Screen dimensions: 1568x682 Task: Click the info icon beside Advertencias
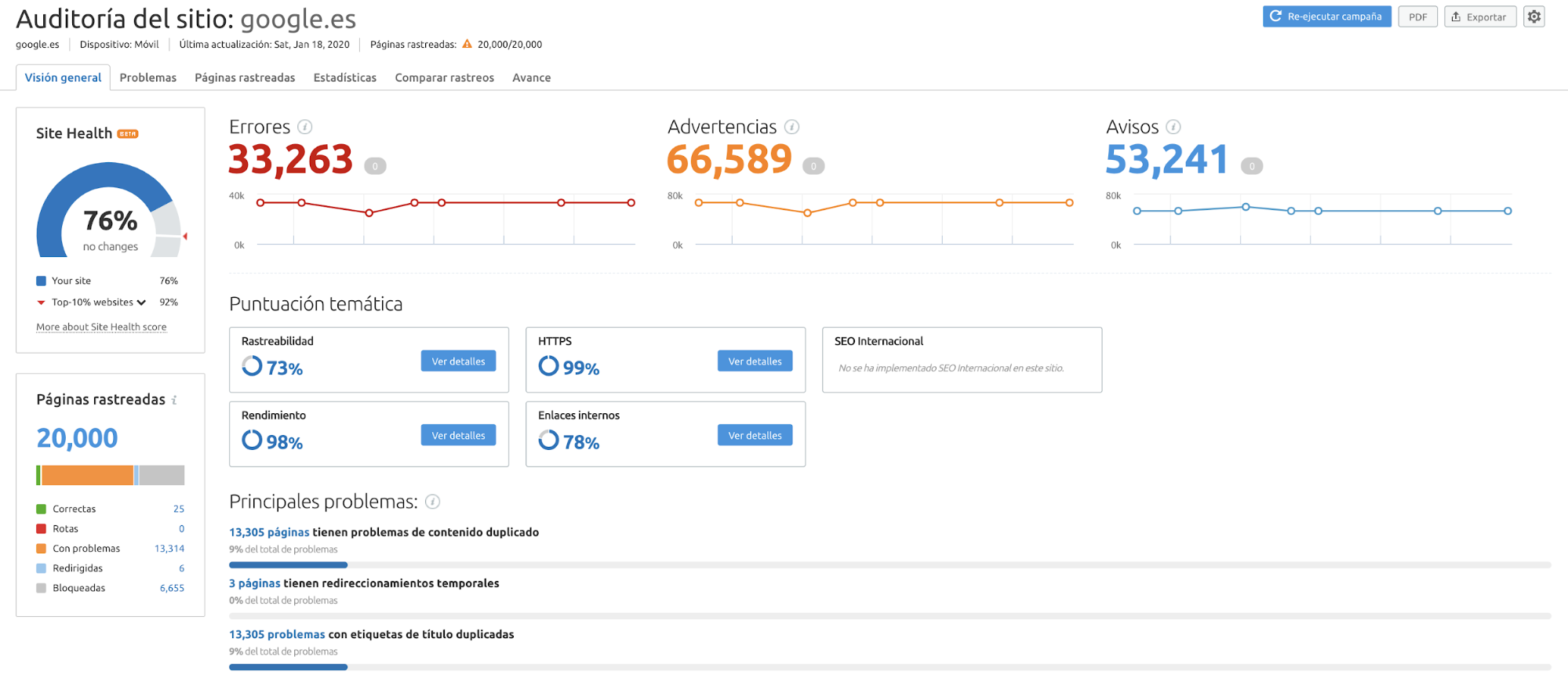tap(791, 127)
